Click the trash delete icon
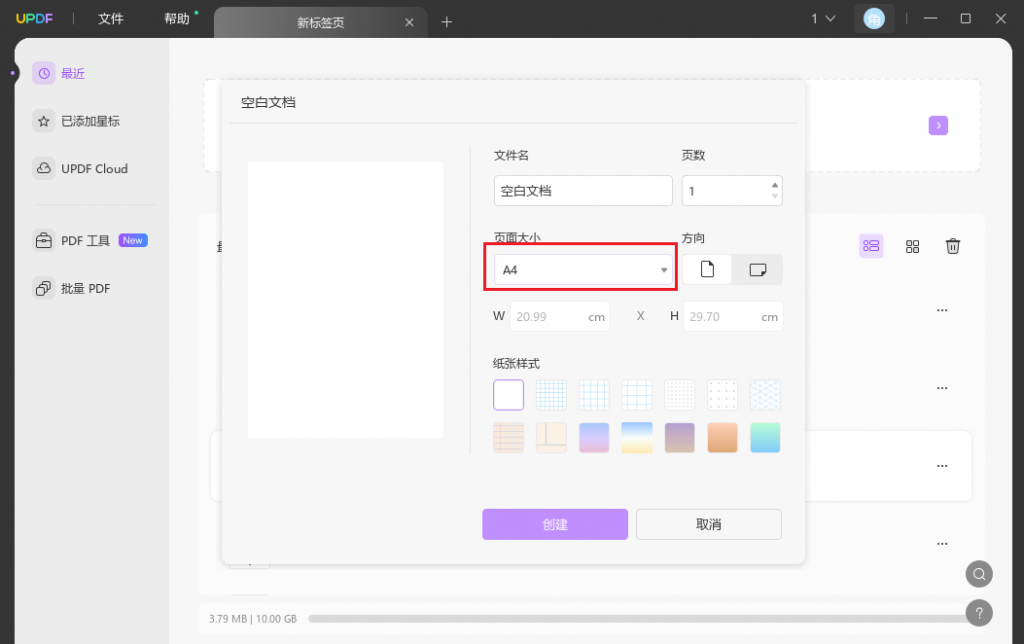The height and width of the screenshot is (644, 1024). coord(953,246)
